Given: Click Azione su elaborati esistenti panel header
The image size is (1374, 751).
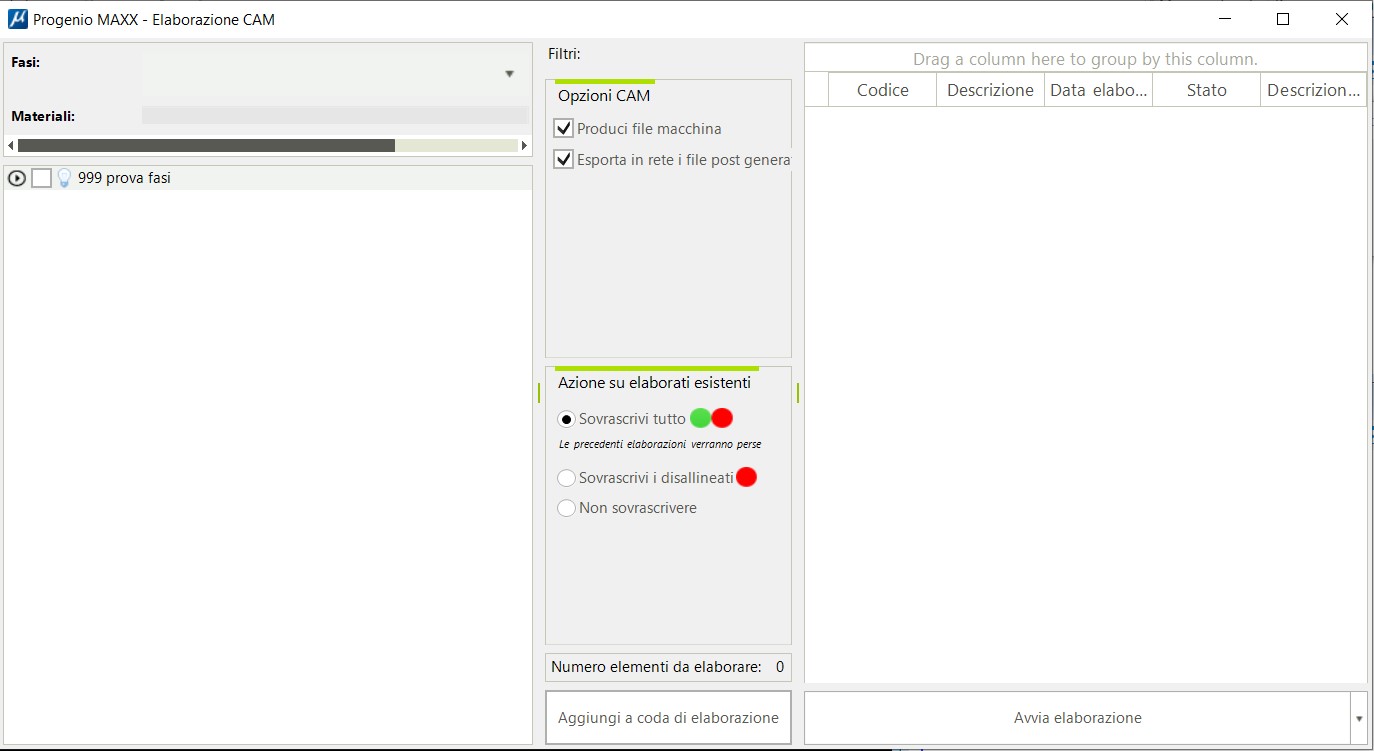Looking at the screenshot, I should point(654,383).
